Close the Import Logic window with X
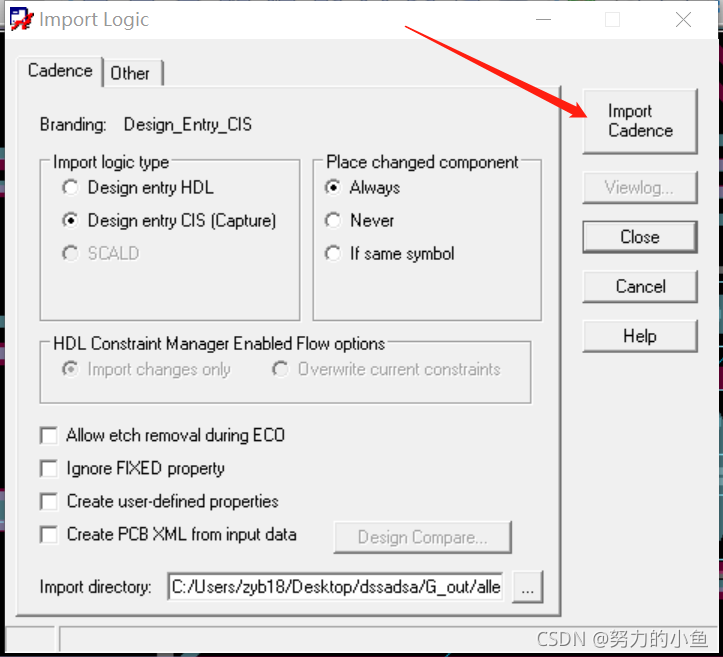723x657 pixels. [683, 19]
